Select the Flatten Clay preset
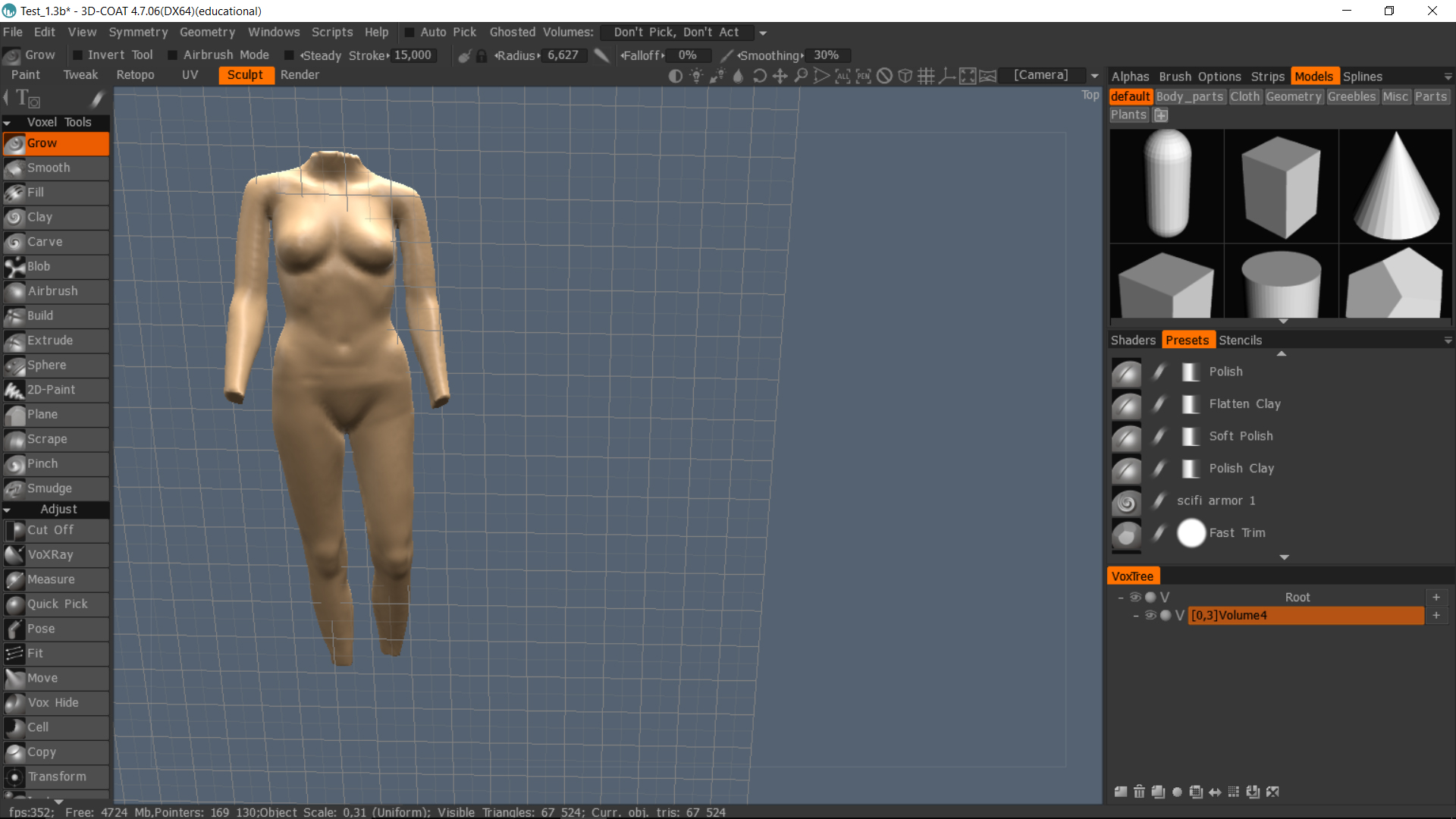This screenshot has width=1456, height=819. pos(1244,403)
